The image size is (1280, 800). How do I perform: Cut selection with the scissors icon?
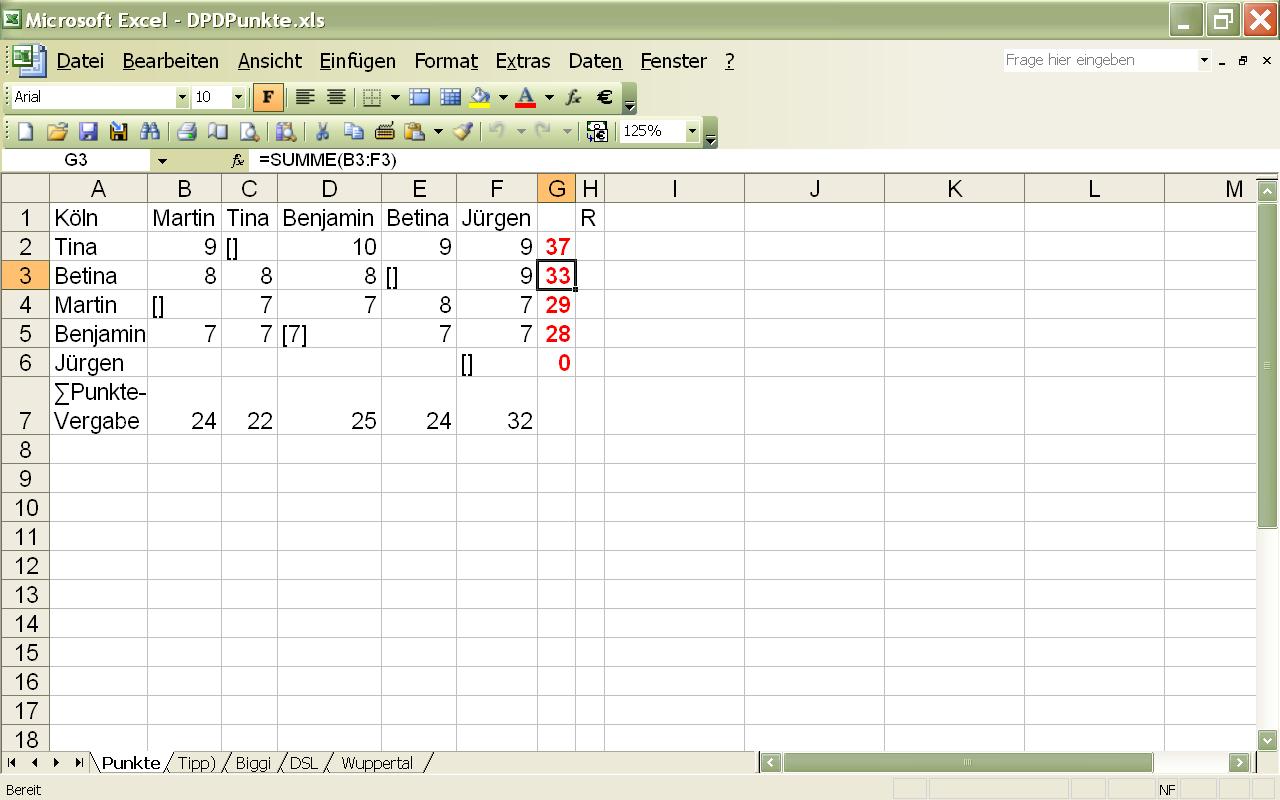[322, 131]
